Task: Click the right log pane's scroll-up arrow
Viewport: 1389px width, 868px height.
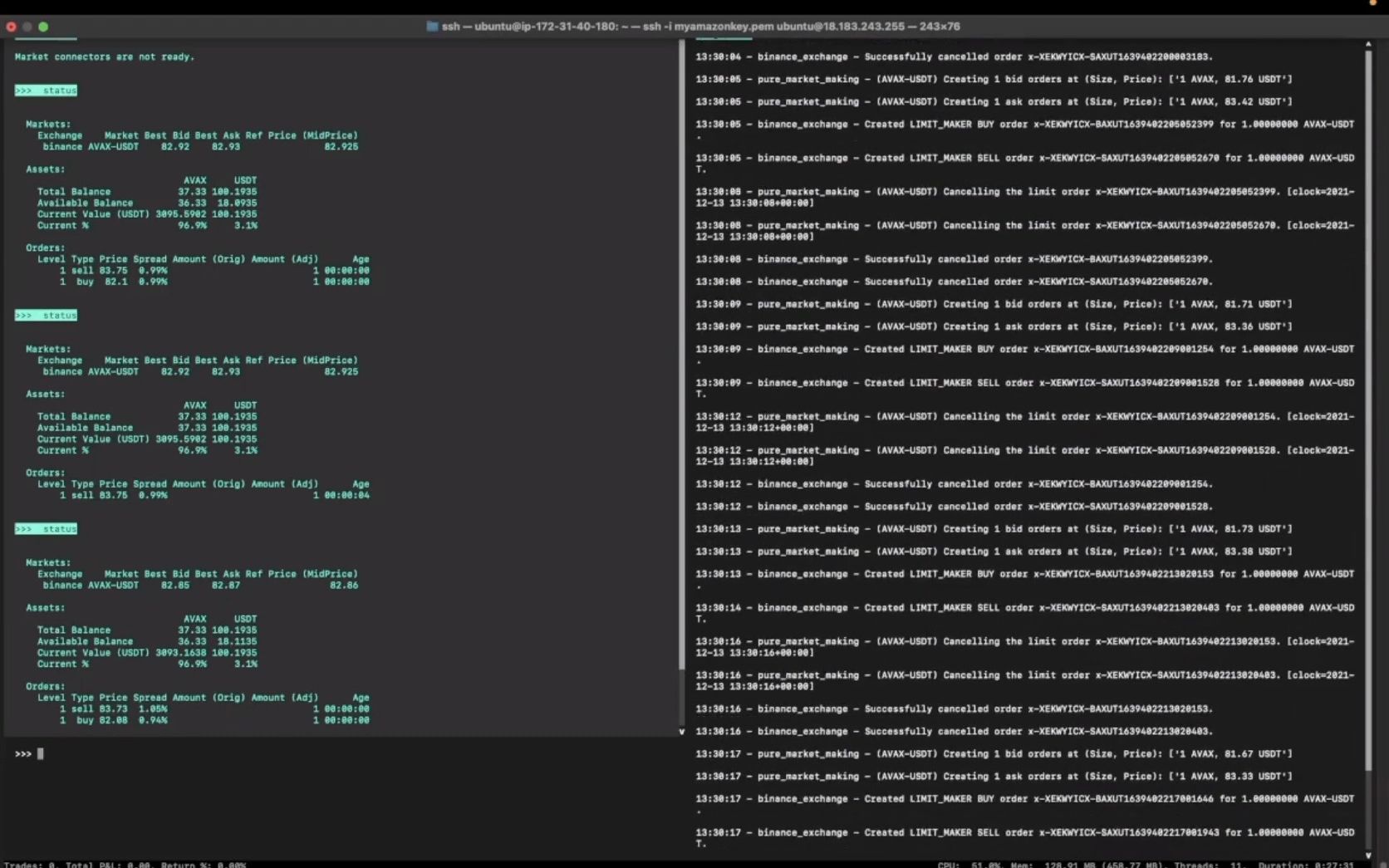Action: point(1368,44)
